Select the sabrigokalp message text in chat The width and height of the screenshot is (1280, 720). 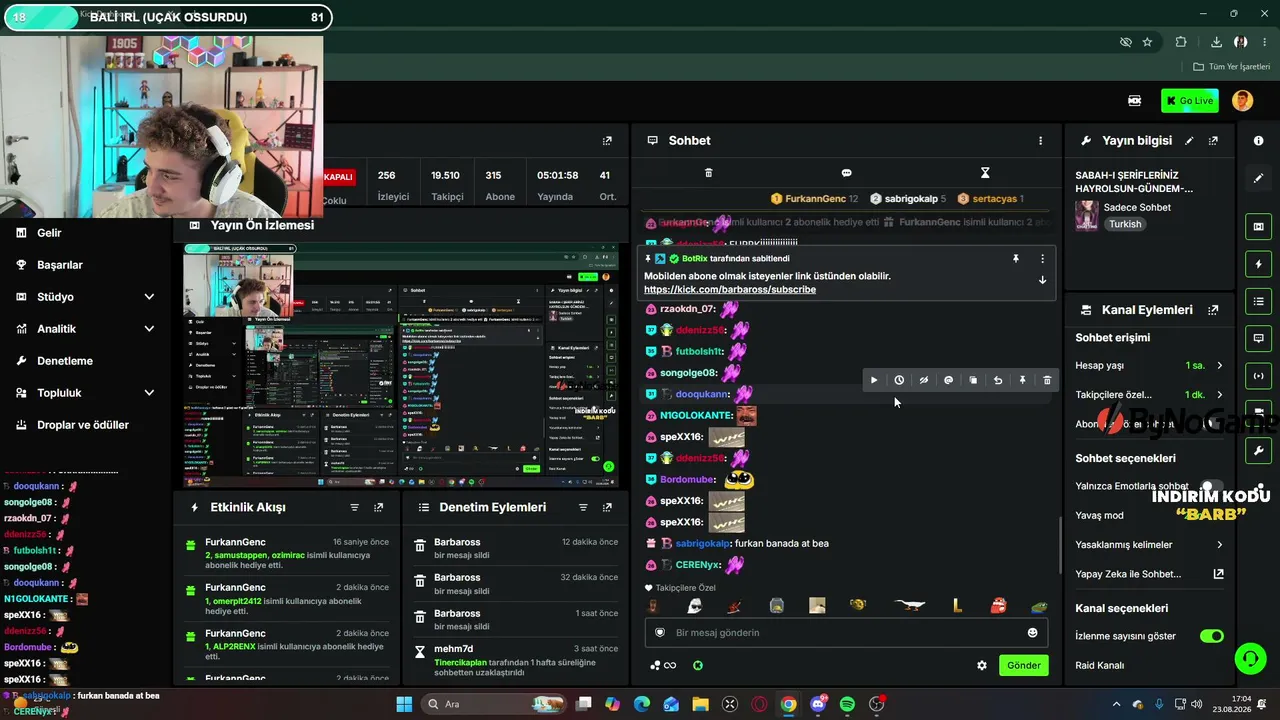[782, 544]
